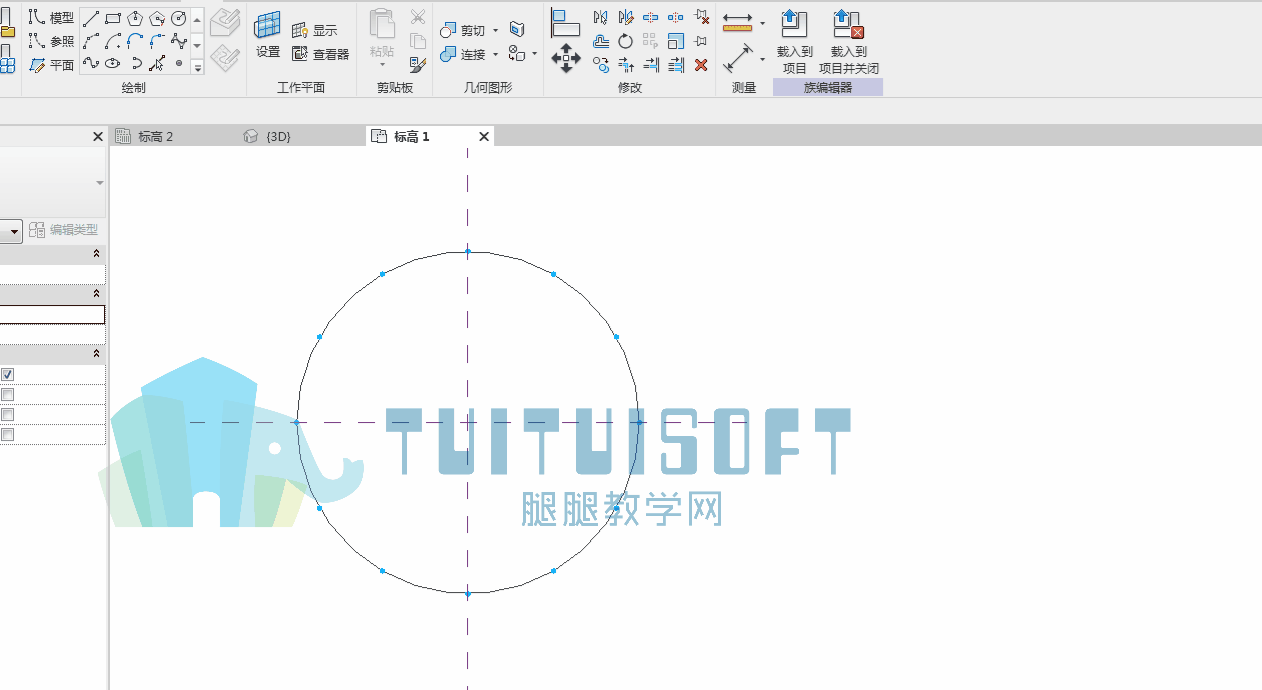This screenshot has width=1262, height=690.
Task: Click the 显示 work plane button
Action: coord(315,30)
